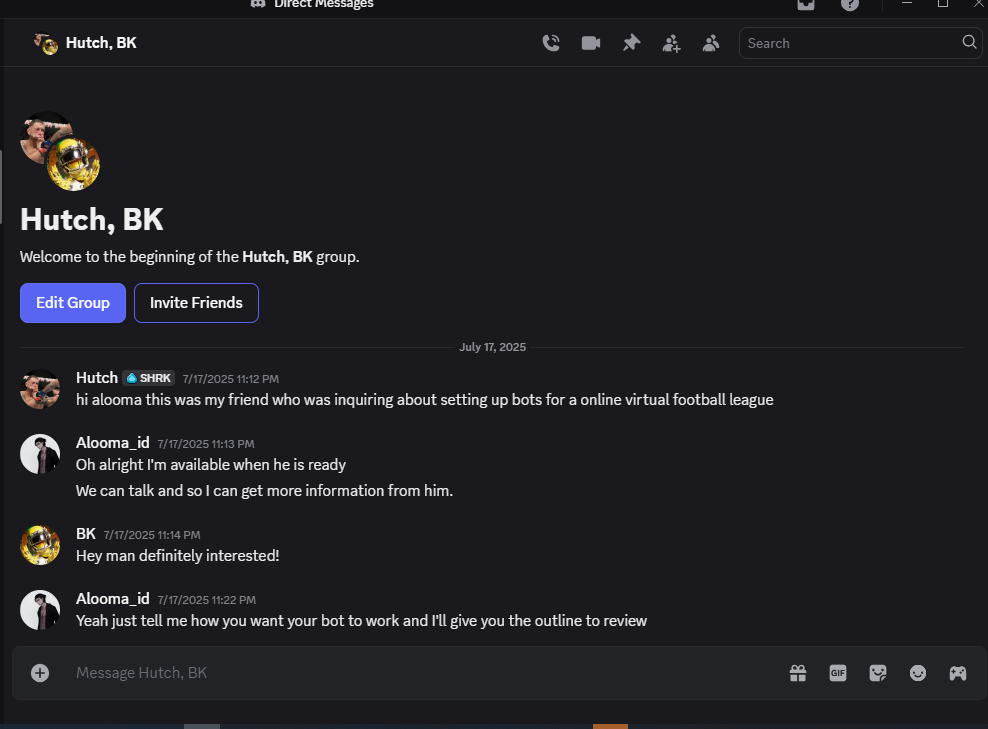
Task: Open the Help icon in title bar
Action: (x=850, y=4)
